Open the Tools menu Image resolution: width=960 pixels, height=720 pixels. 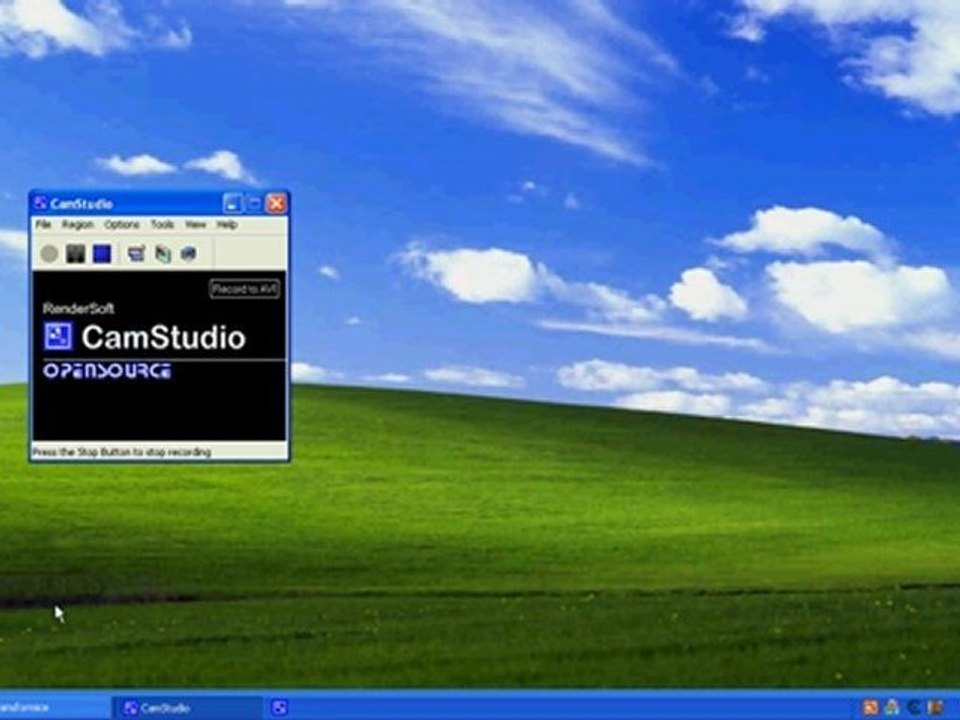tap(162, 225)
